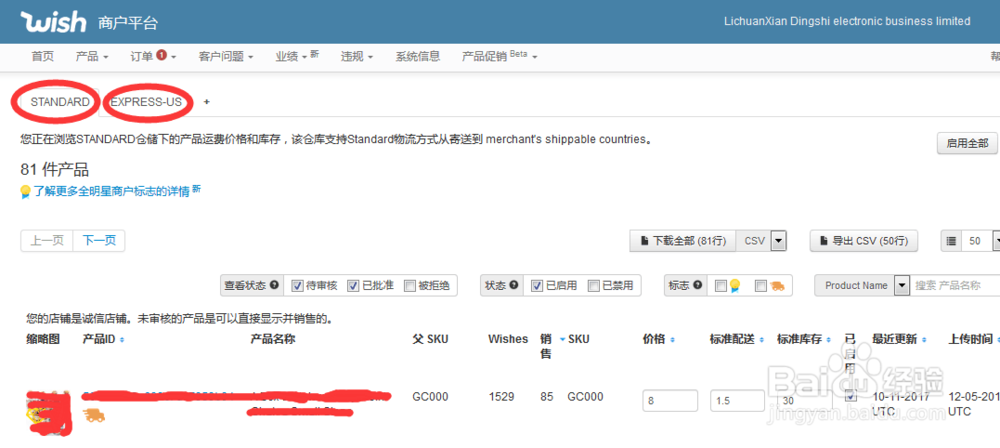Click the inventory field showing 30
Viewport: 1000px width, 448px height.
click(x=804, y=401)
